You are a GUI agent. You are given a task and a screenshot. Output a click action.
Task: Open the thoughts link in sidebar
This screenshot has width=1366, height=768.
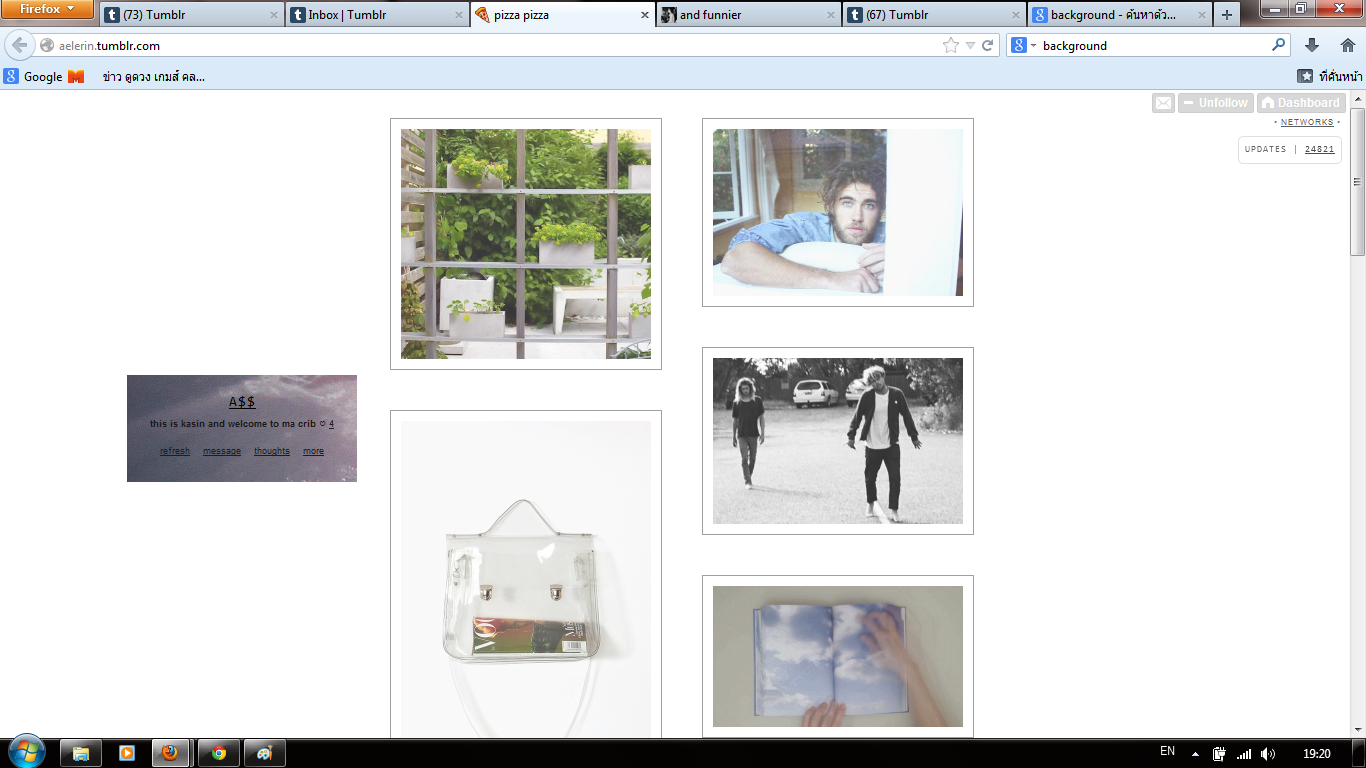272,451
